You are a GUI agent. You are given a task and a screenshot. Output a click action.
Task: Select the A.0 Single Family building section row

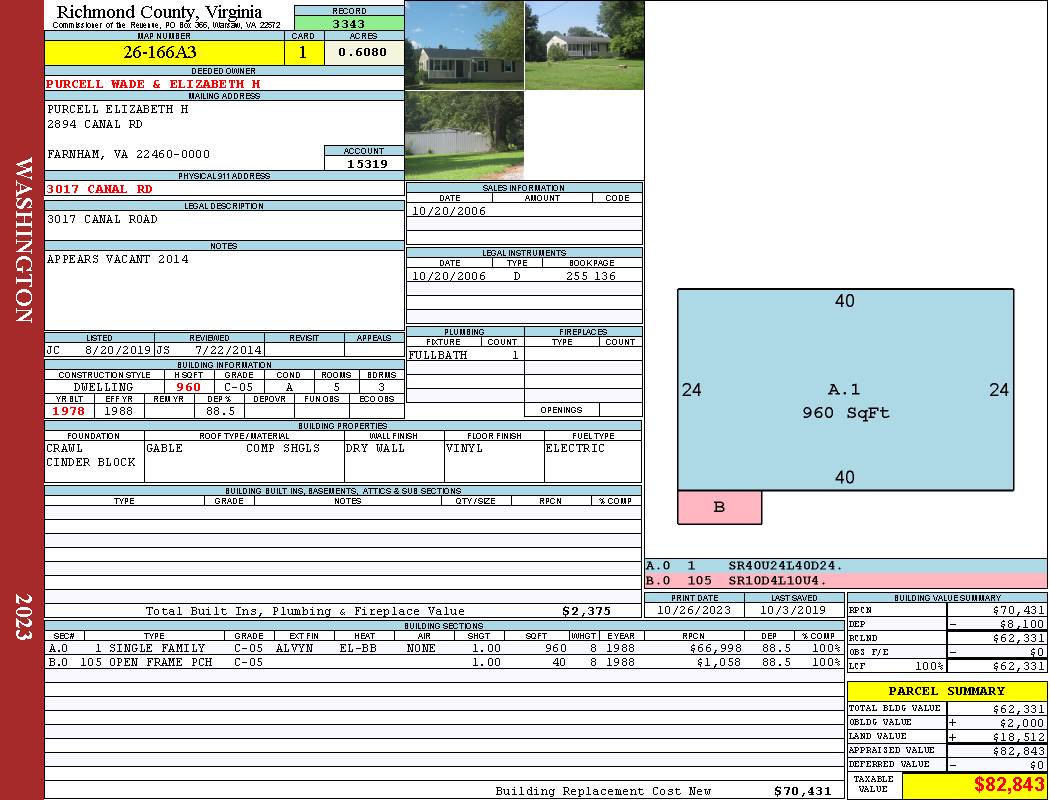tap(443, 648)
